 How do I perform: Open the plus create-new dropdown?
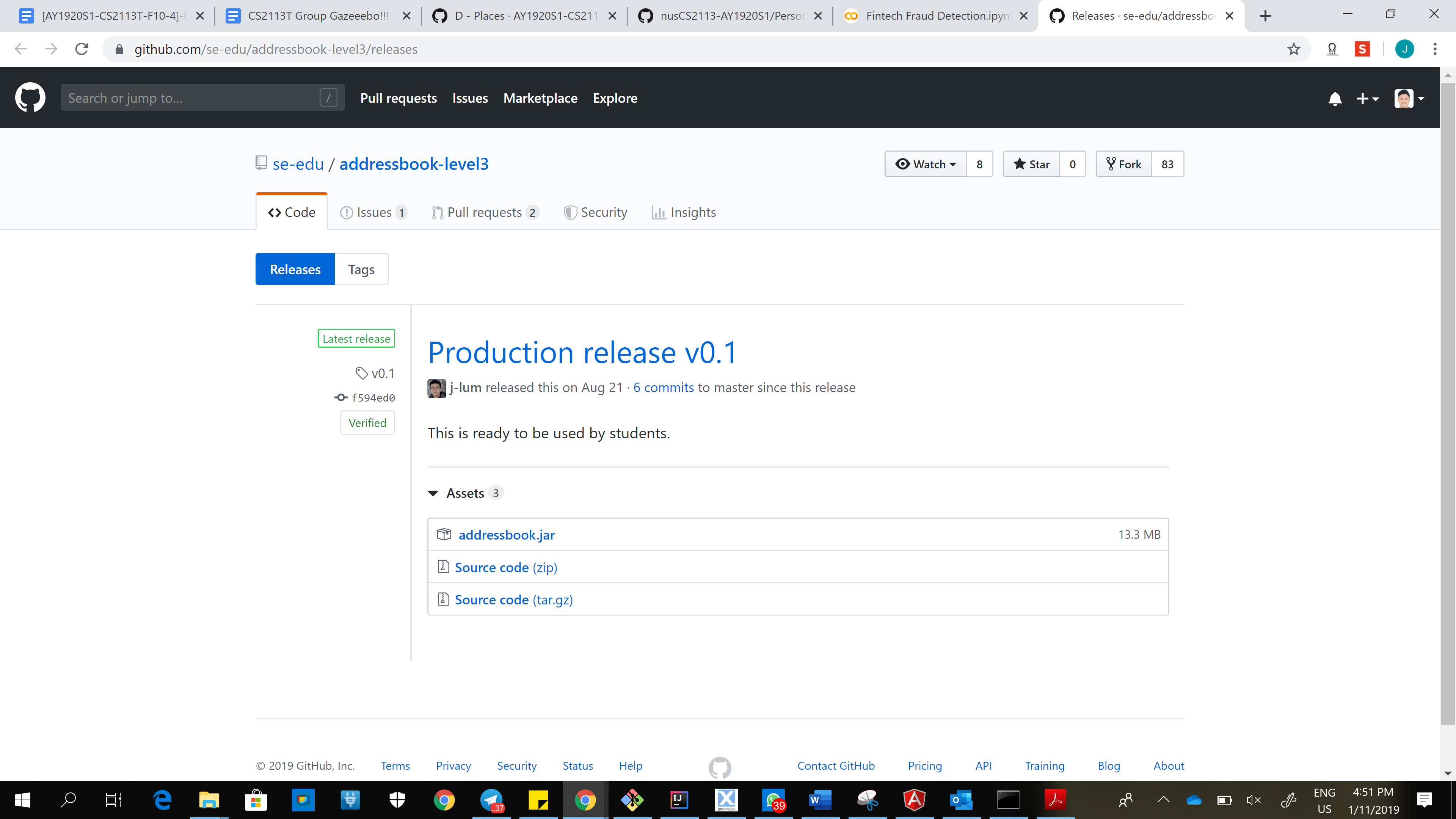click(x=1367, y=99)
